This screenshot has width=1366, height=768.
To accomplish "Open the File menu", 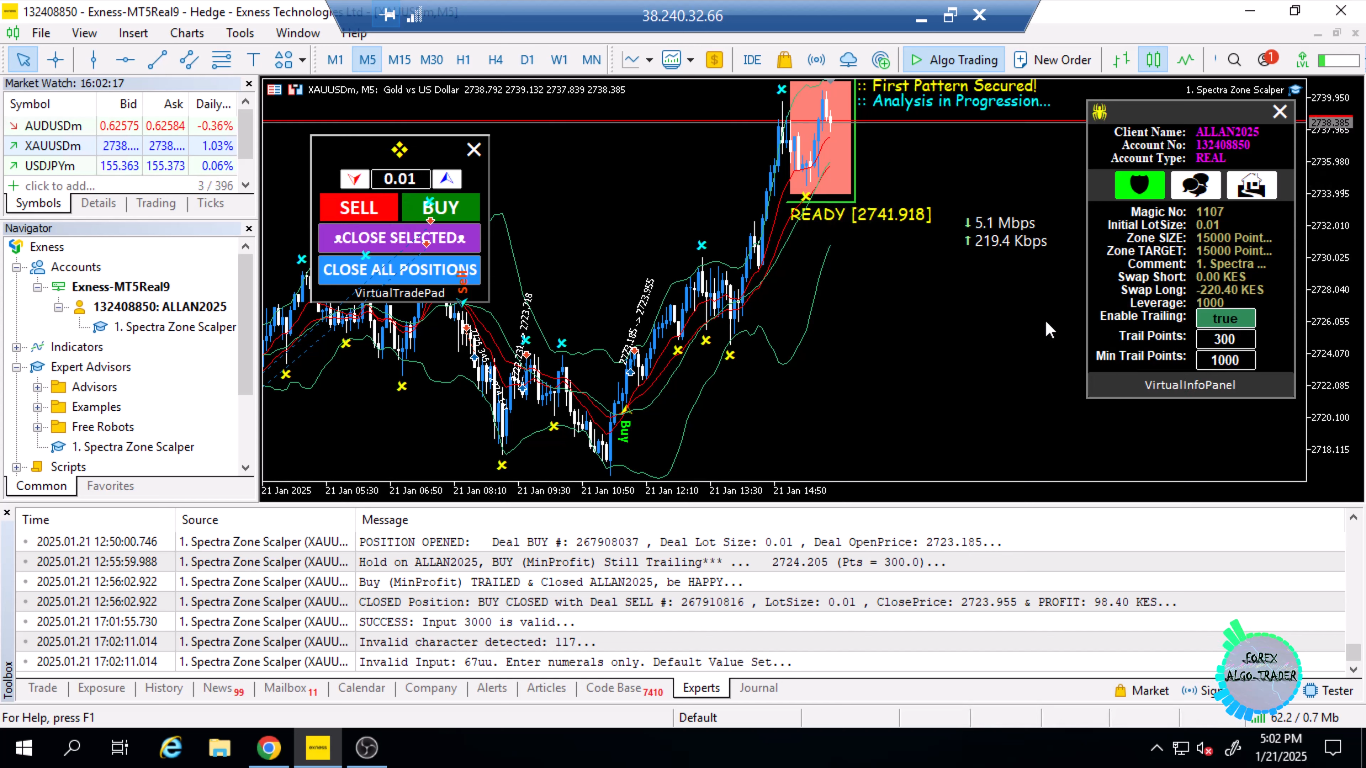I will point(41,33).
